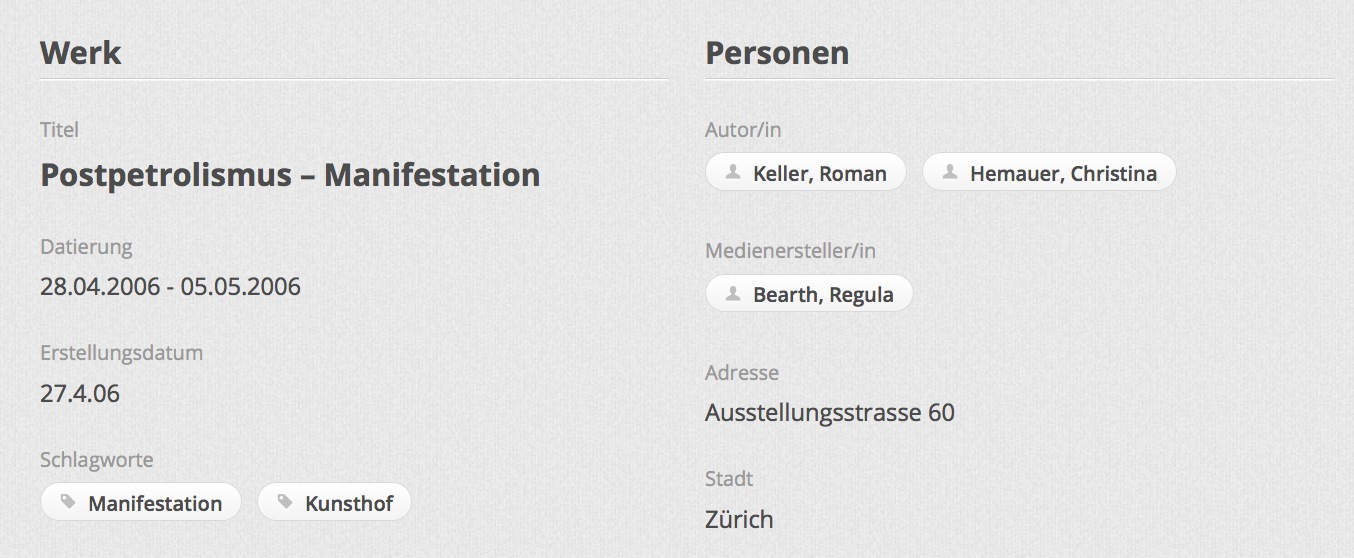Click the tag icon beside Manifestation

click(68, 502)
